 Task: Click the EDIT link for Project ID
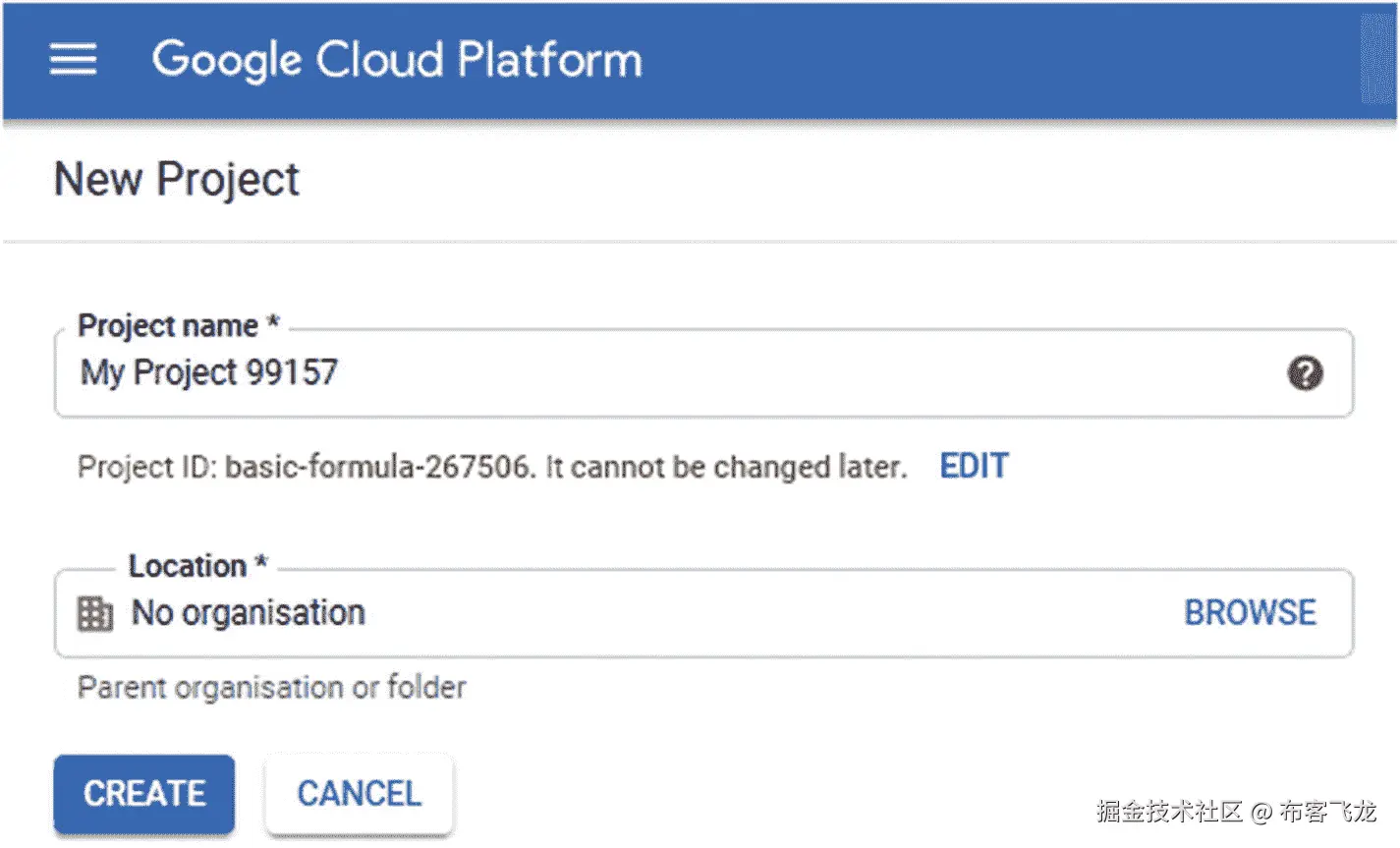point(974,466)
